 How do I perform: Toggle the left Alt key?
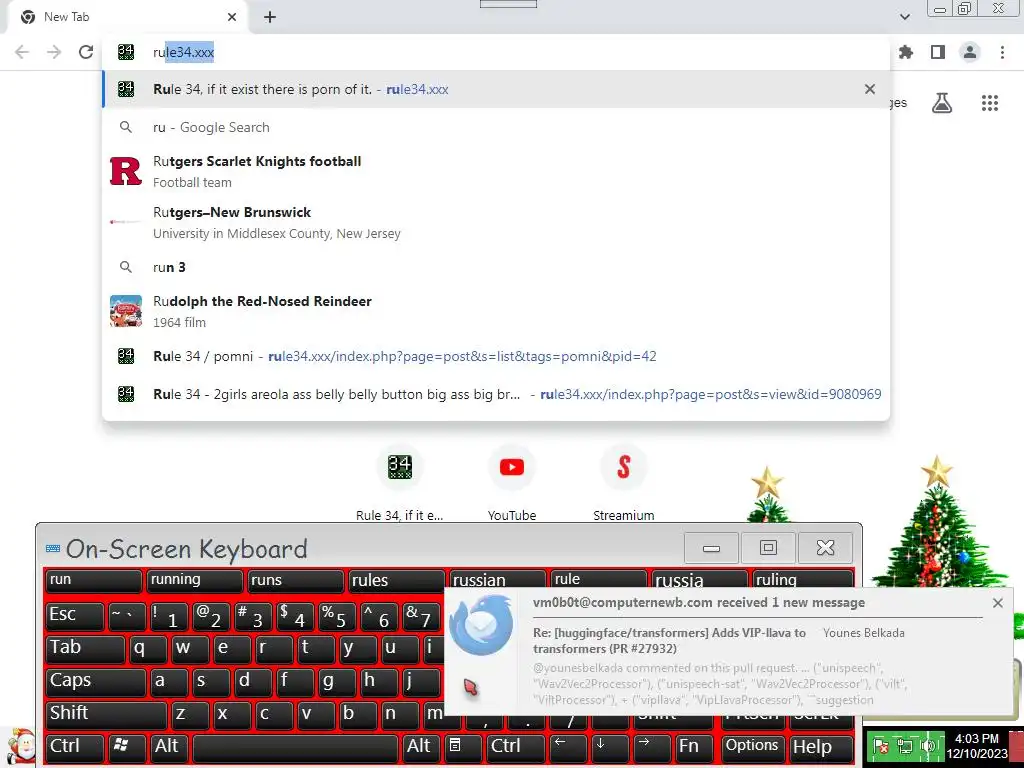(x=169, y=747)
